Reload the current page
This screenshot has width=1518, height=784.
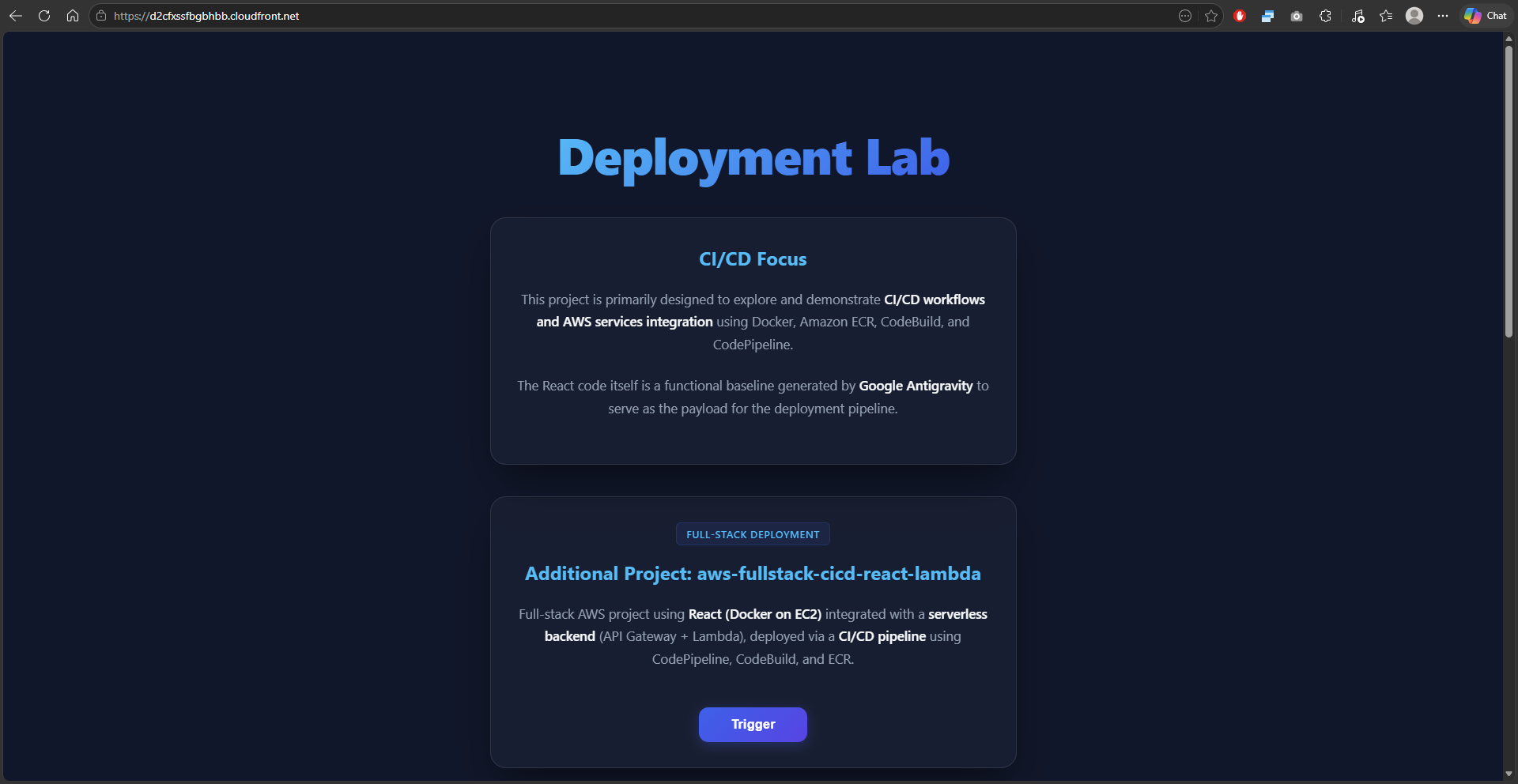pyautogui.click(x=44, y=16)
